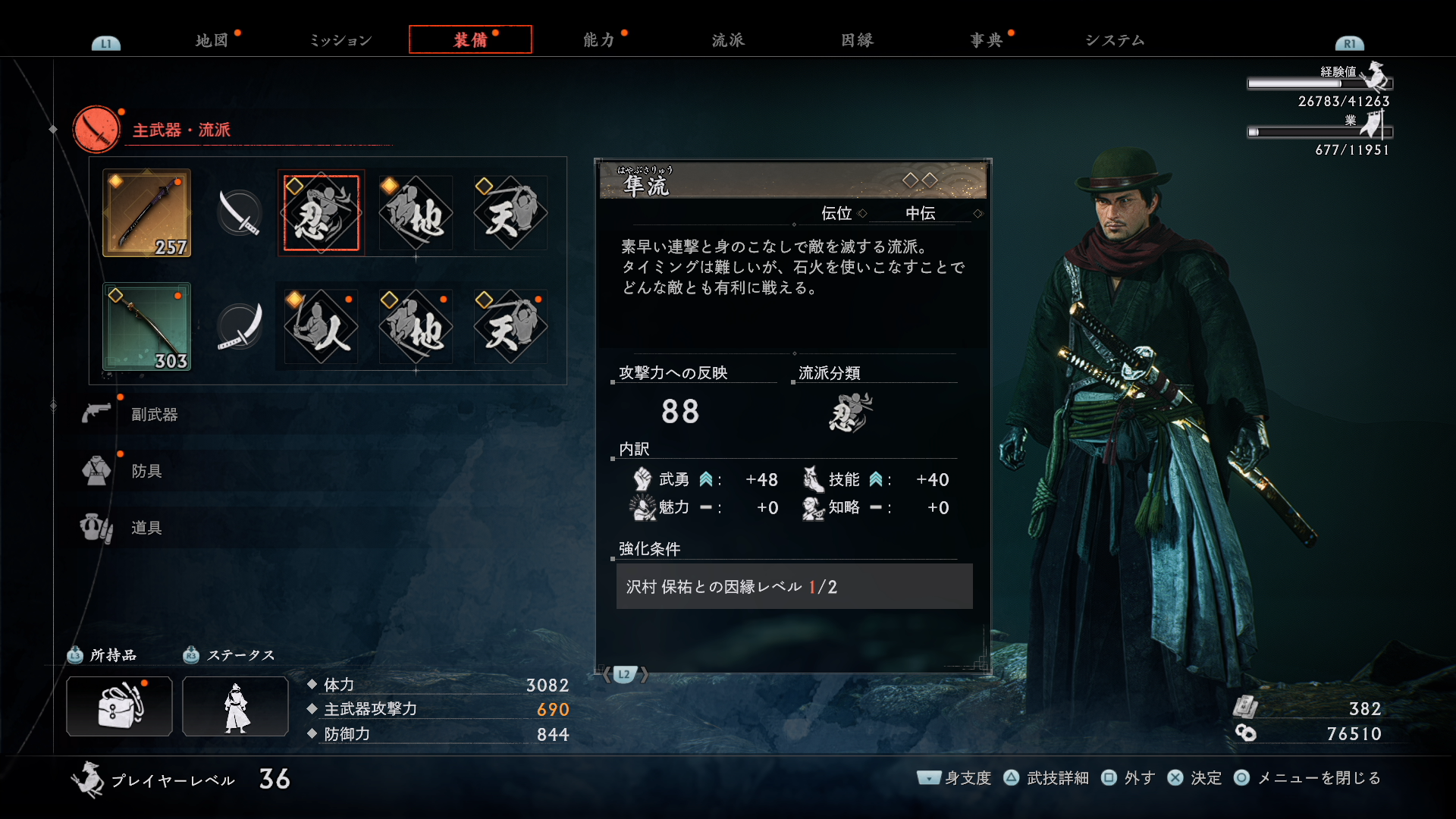Switch to the 能力 abilities tab
The height and width of the screenshot is (819, 1456).
pos(599,40)
